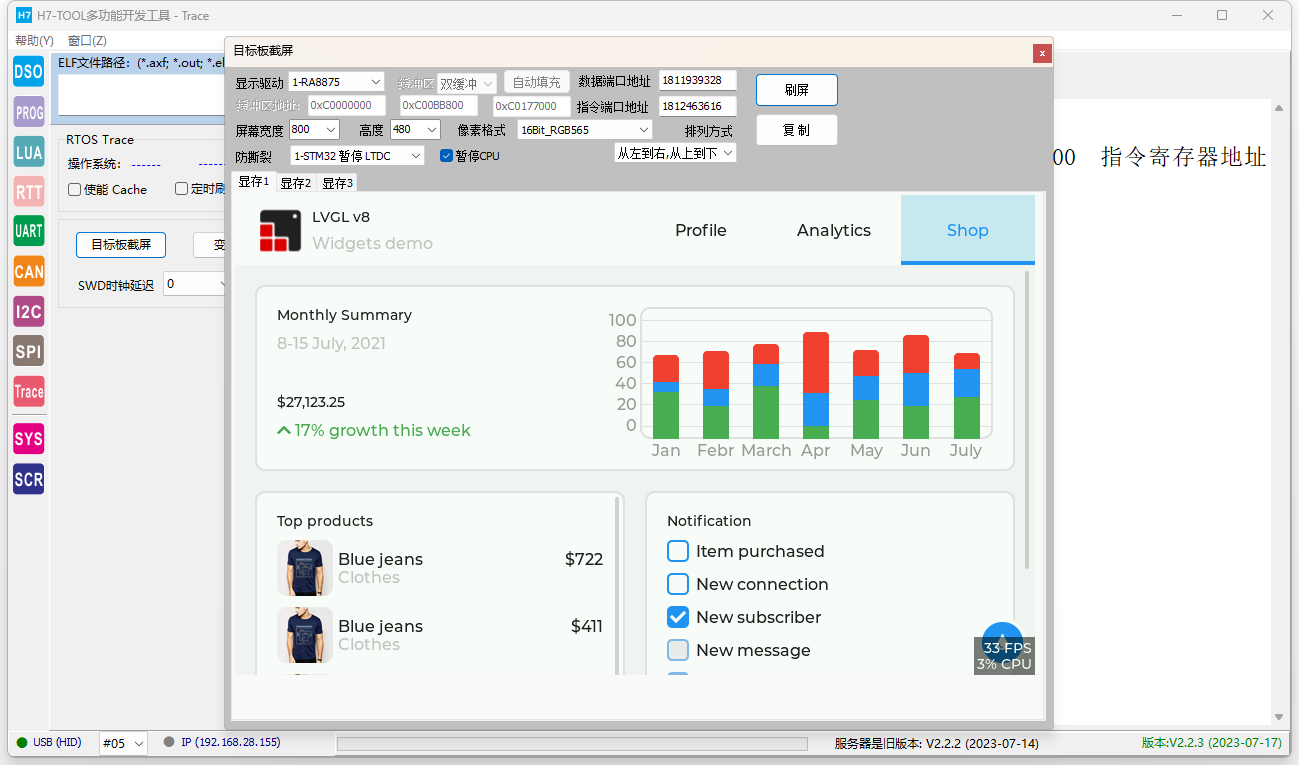
Task: Open the 显示驱动 1-RA8875 dropdown
Action: point(337,82)
